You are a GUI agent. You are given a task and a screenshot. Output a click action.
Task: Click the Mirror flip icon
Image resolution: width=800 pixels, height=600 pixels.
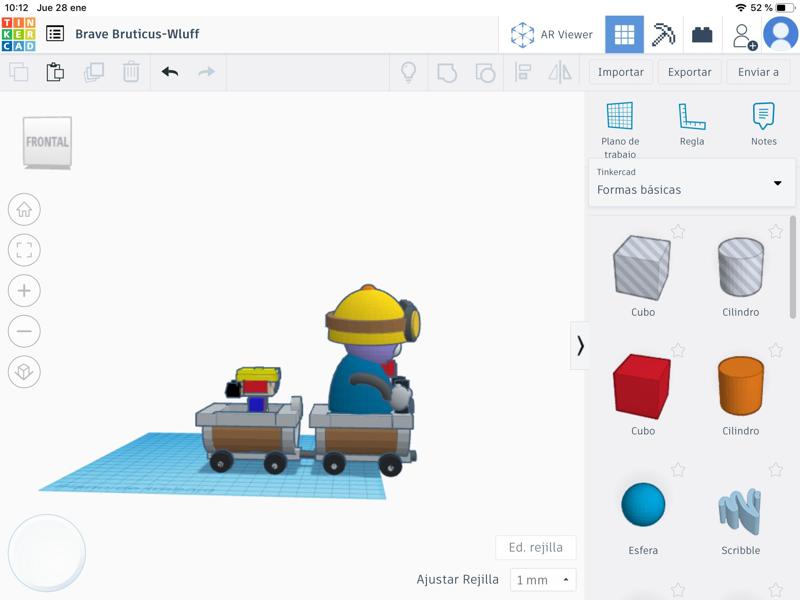560,72
